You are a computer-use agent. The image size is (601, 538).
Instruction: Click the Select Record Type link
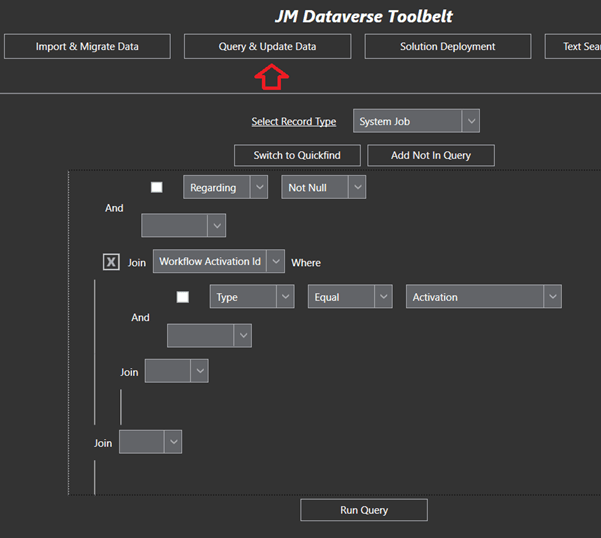tap(293, 122)
